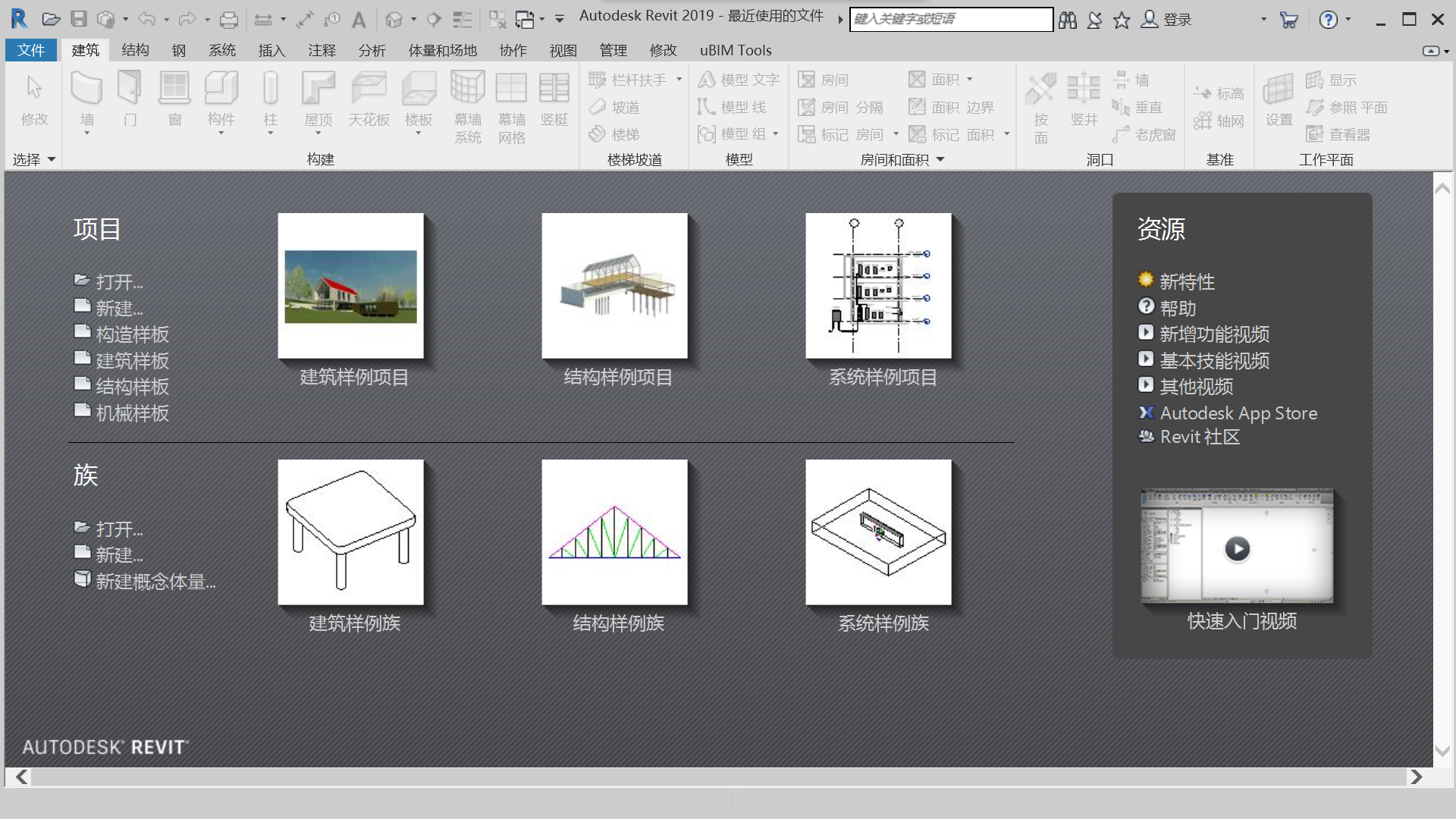The image size is (1456, 819).
Task: Play the 快速入门视频 video
Action: 1237,548
